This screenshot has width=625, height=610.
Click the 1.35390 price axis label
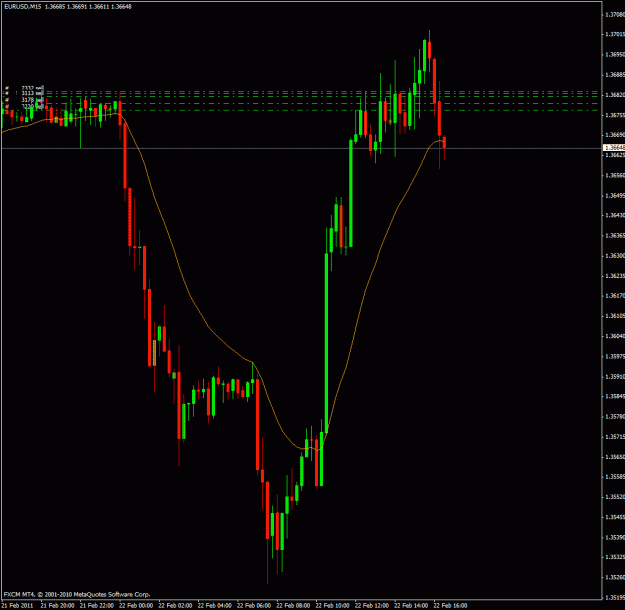(615, 537)
